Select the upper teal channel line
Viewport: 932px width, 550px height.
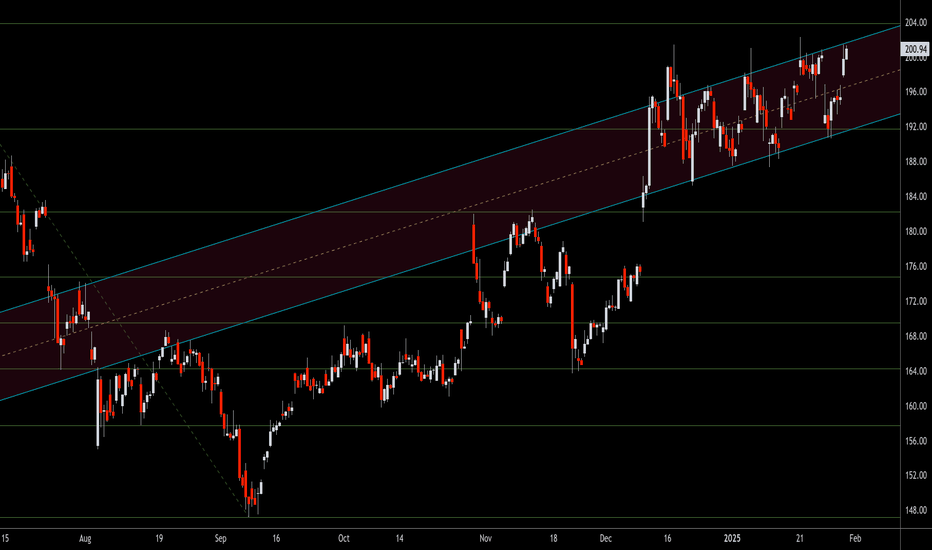pos(450,169)
